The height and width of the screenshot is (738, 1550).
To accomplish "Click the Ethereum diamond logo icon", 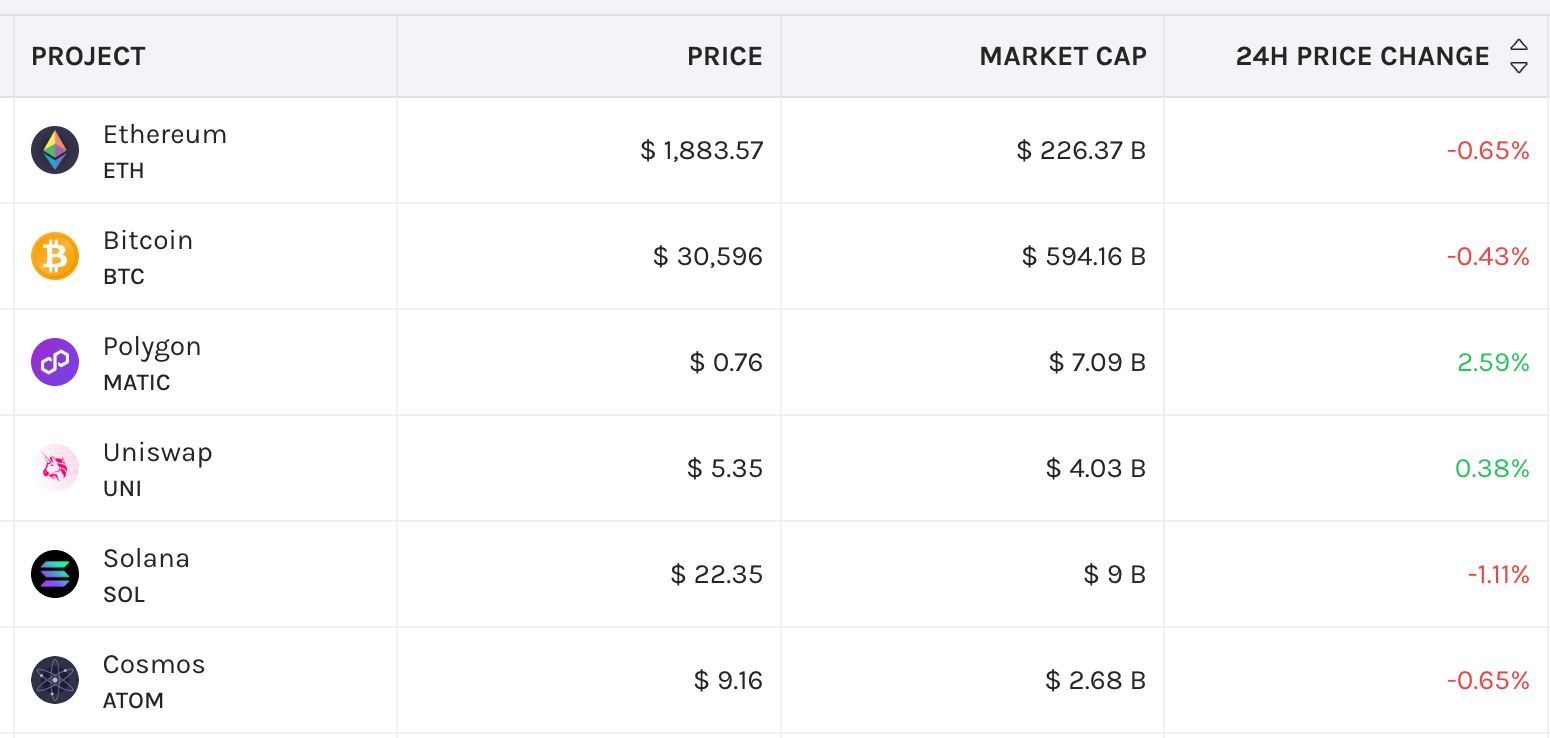I will coord(55,151).
